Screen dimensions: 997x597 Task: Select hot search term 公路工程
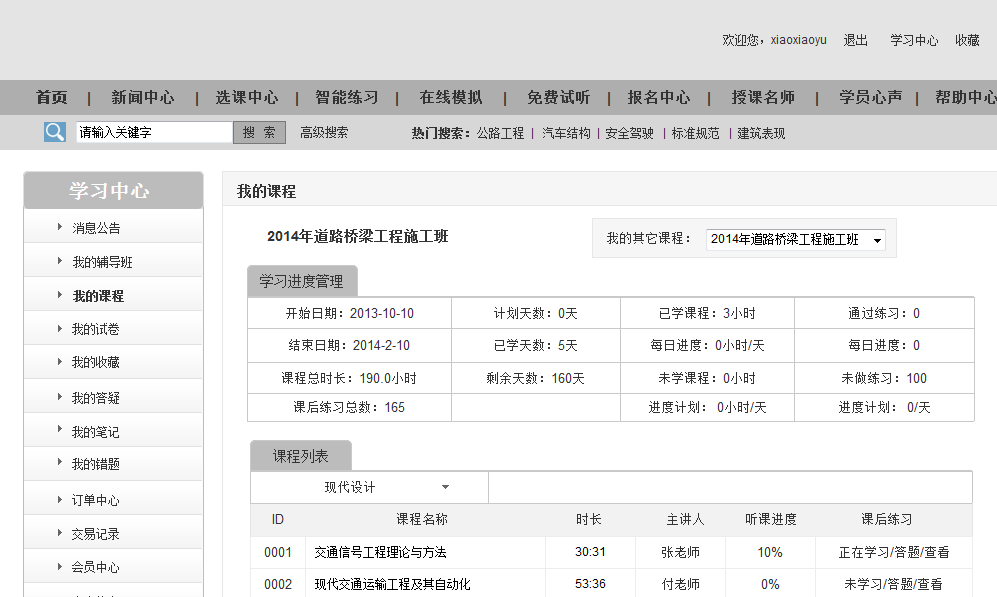pyautogui.click(x=500, y=133)
